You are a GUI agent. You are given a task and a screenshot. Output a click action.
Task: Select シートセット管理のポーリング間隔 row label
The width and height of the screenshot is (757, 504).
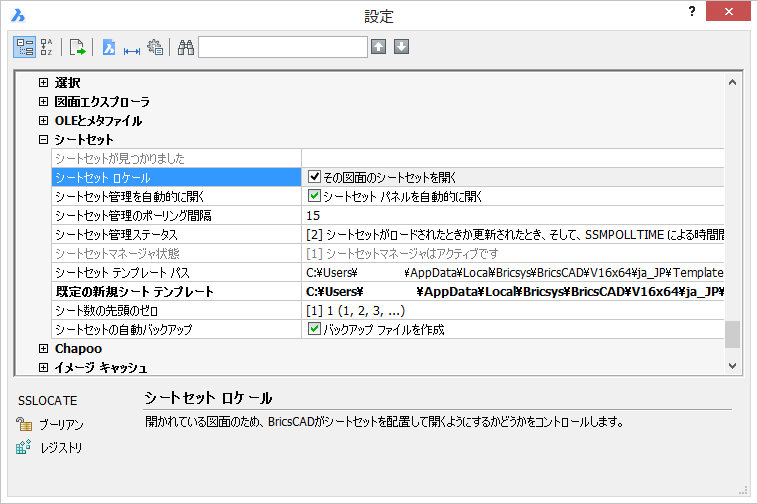click(176, 215)
